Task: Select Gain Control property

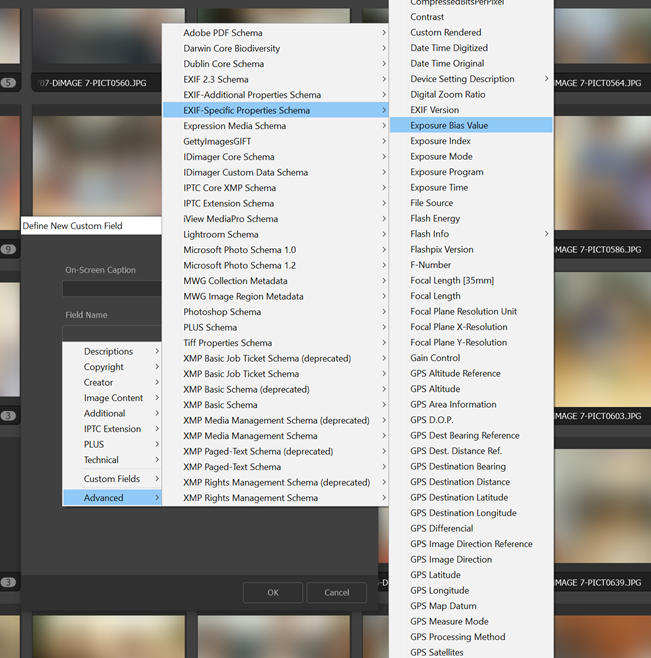Action: (x=471, y=358)
